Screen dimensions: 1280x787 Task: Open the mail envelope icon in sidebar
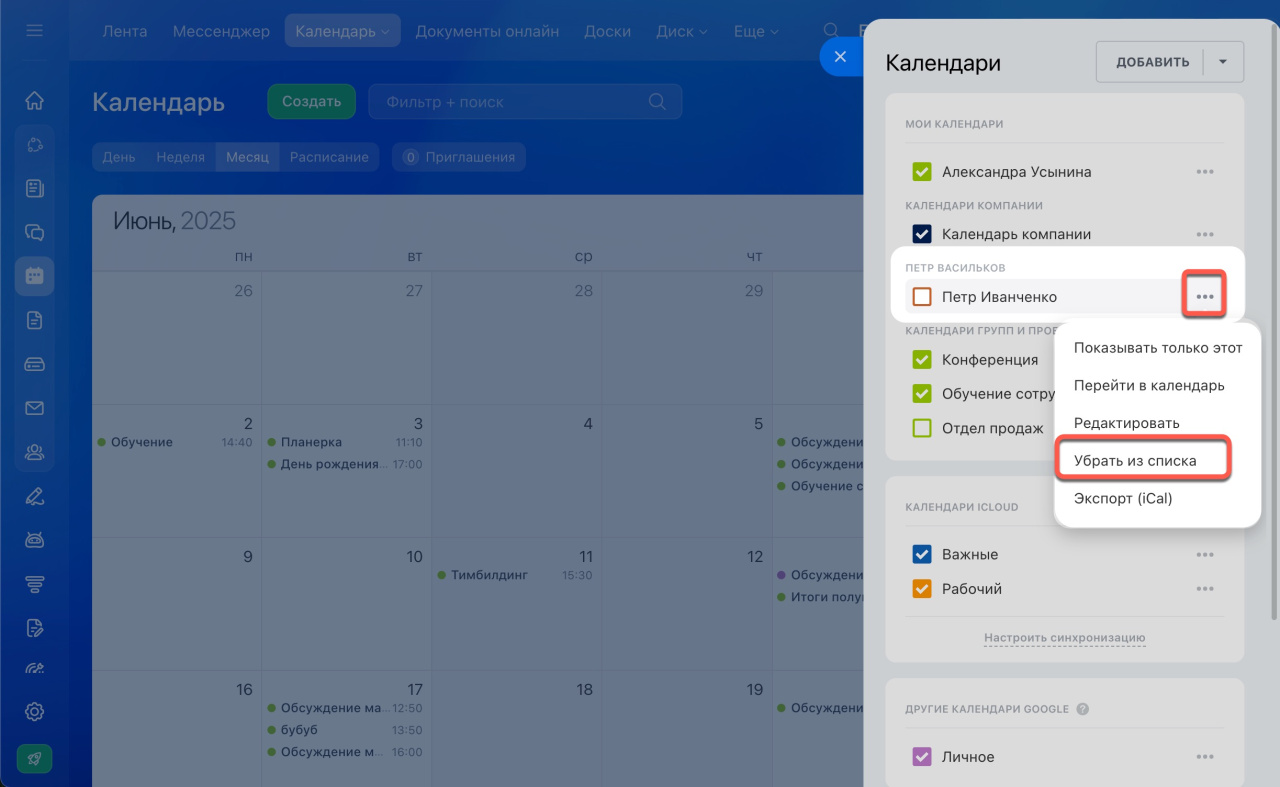tap(34, 408)
